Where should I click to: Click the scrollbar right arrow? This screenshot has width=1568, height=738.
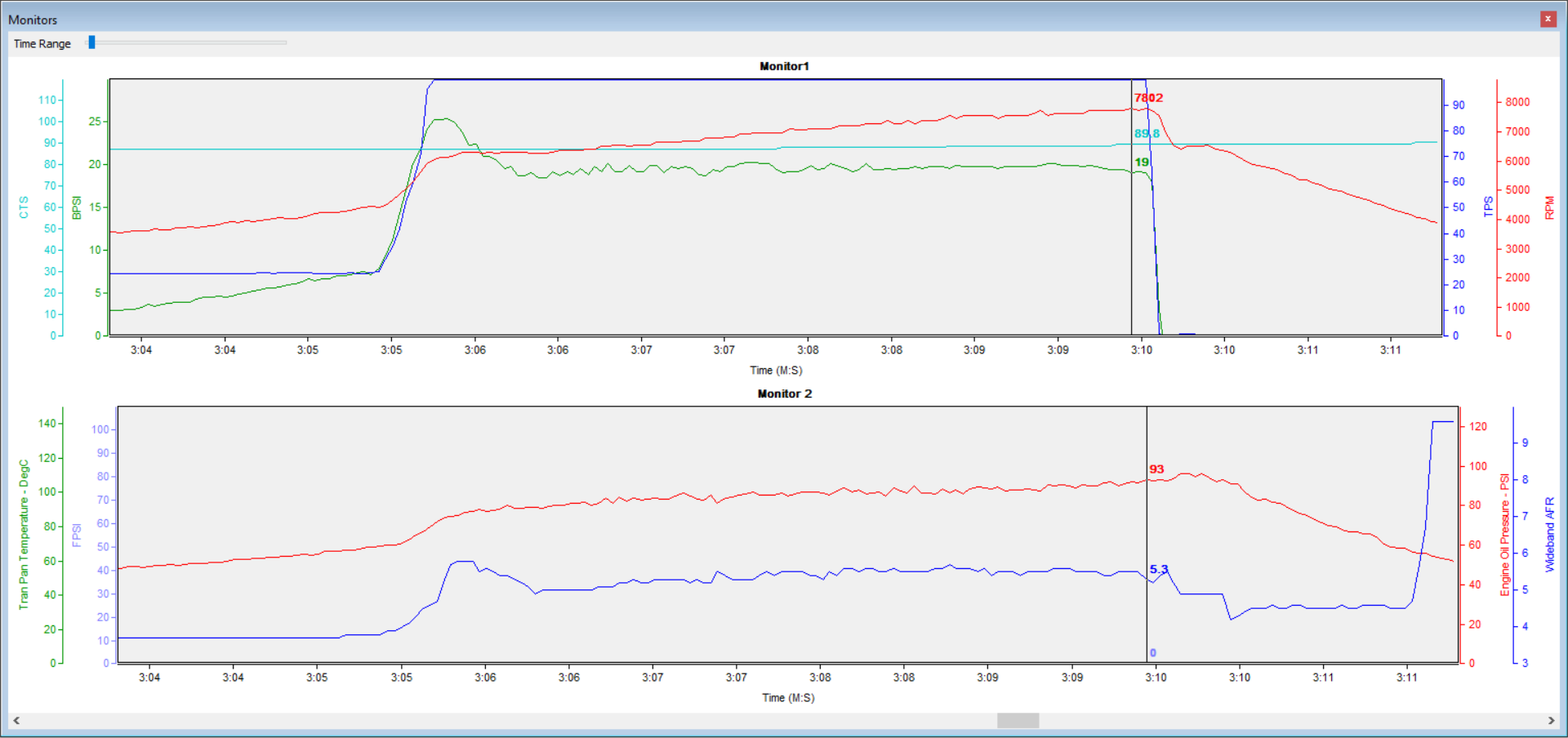[1551, 720]
